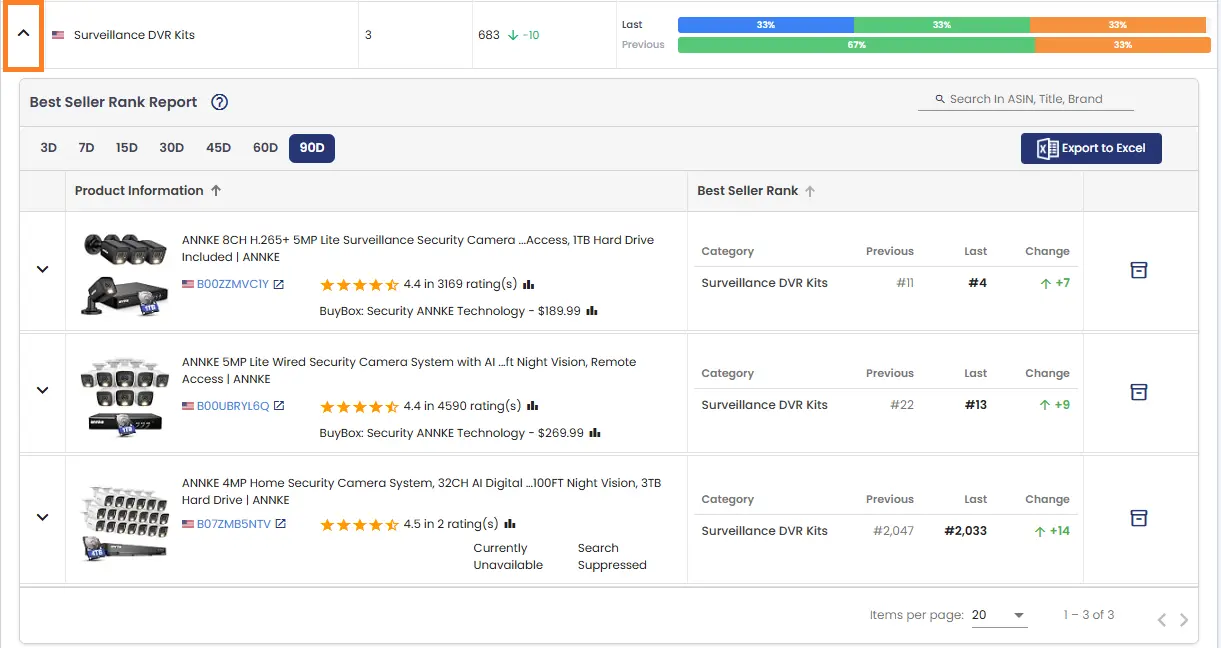
Task: Select the 60D time range tab
Action: coord(265,148)
